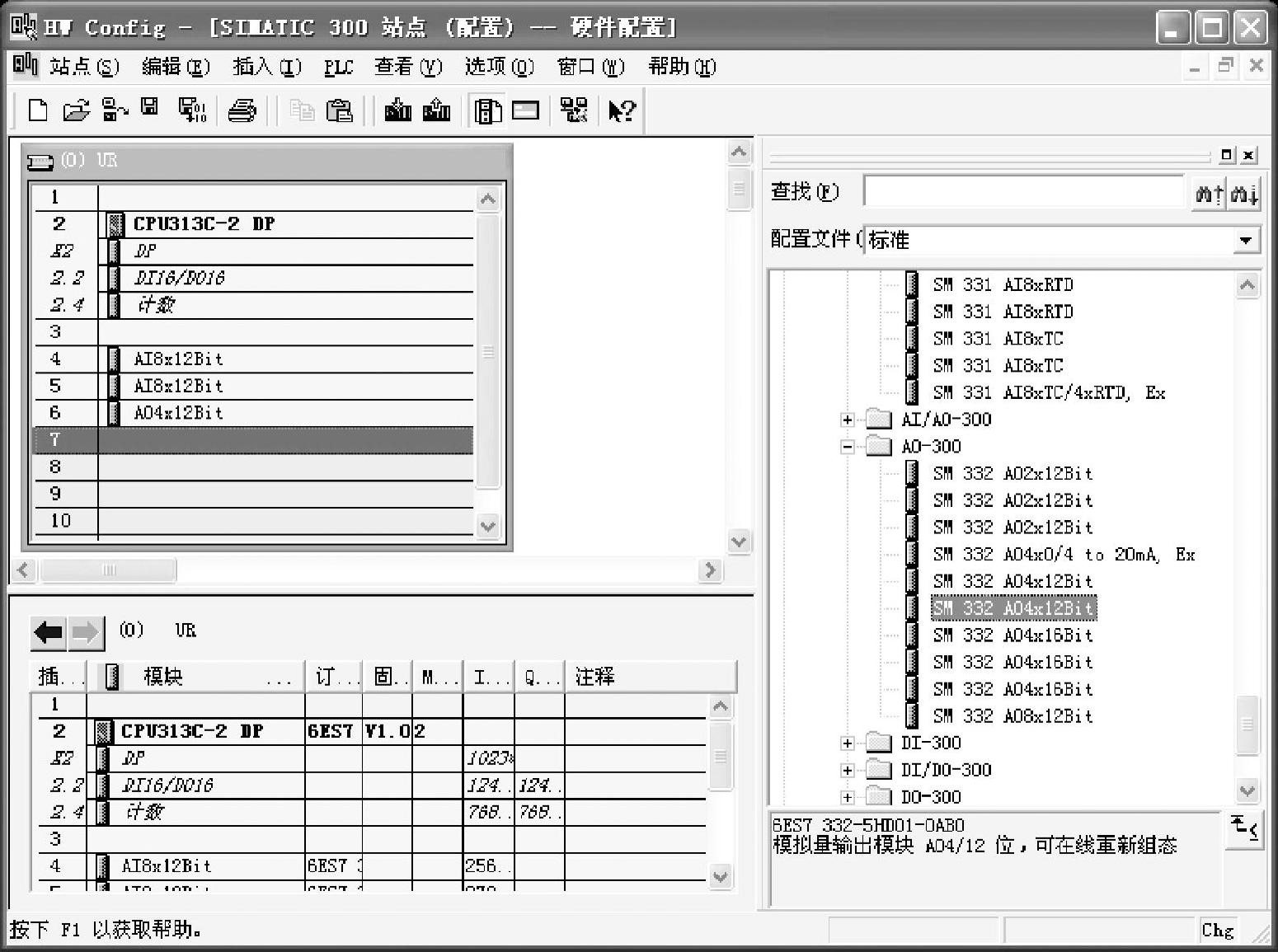Click the rack table scroll-down arrow

tap(488, 525)
